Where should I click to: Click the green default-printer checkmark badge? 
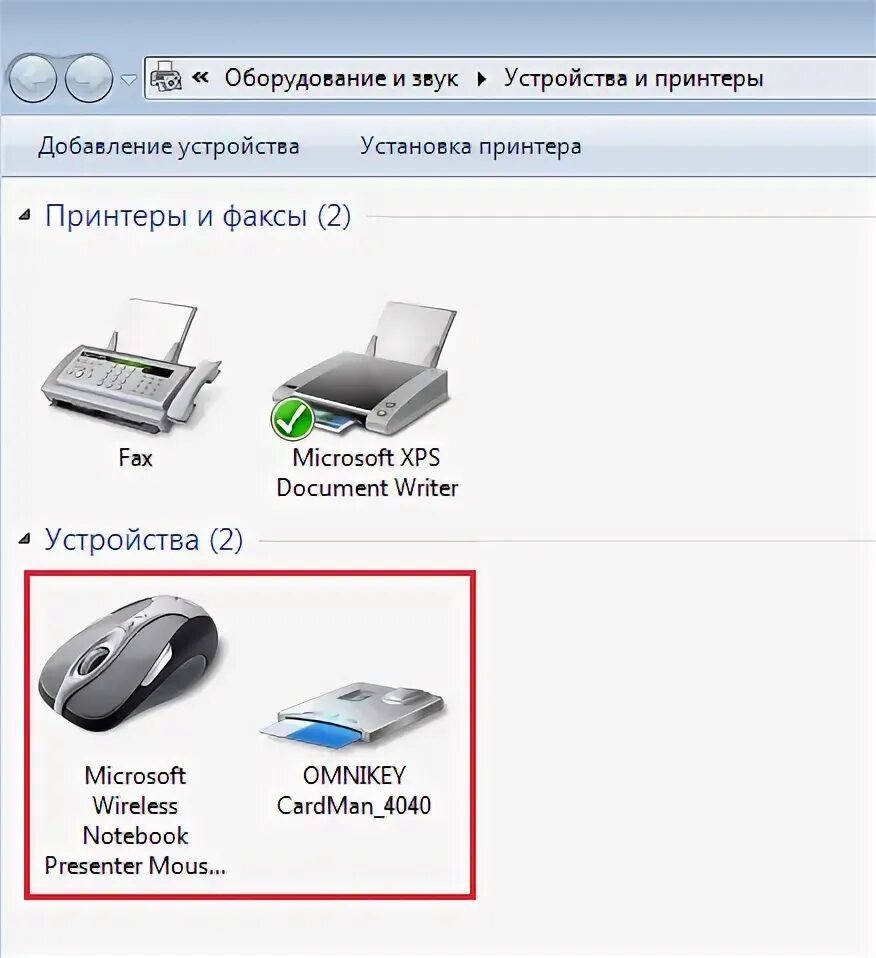point(293,419)
